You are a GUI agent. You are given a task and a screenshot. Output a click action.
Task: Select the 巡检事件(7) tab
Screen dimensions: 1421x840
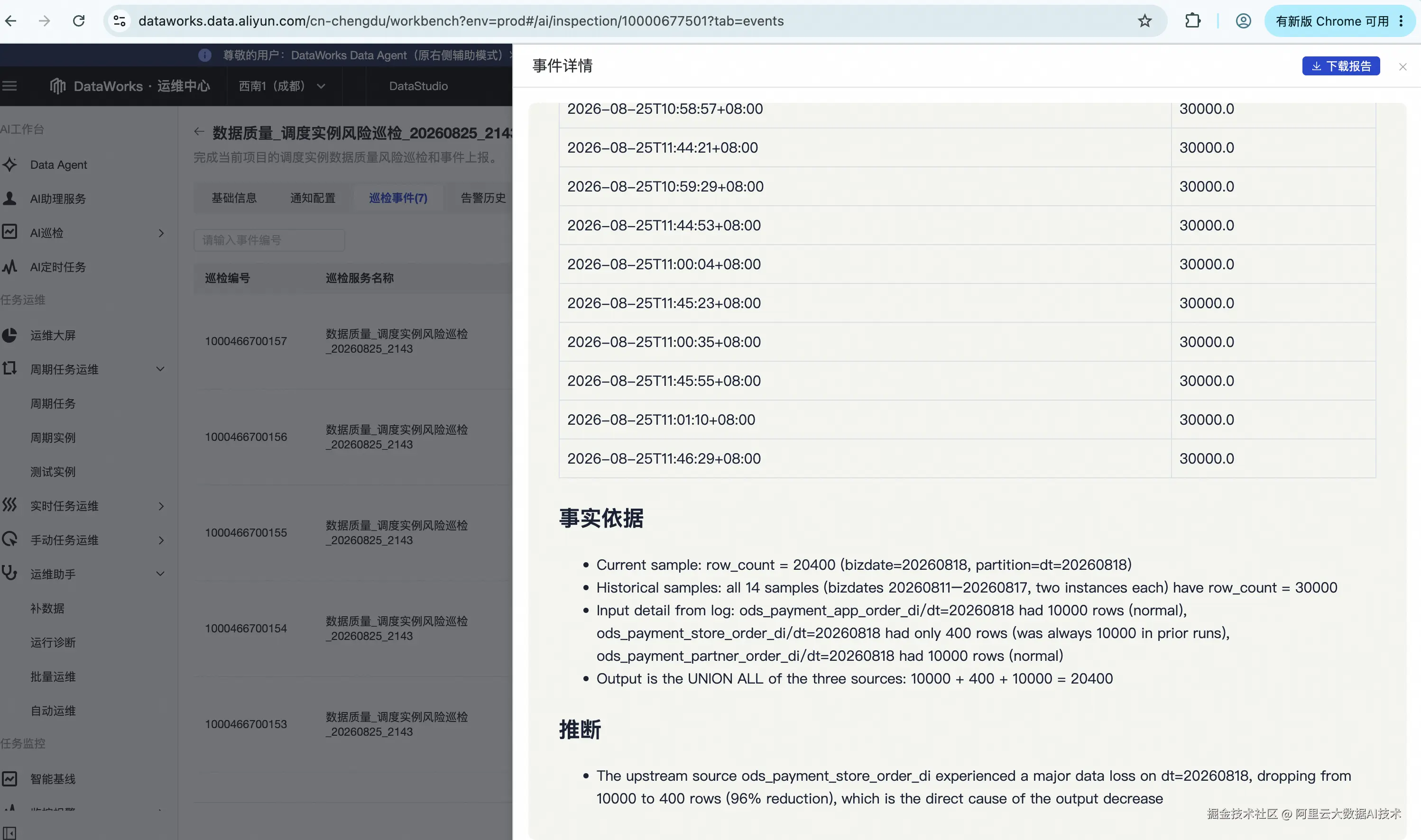pos(398,198)
